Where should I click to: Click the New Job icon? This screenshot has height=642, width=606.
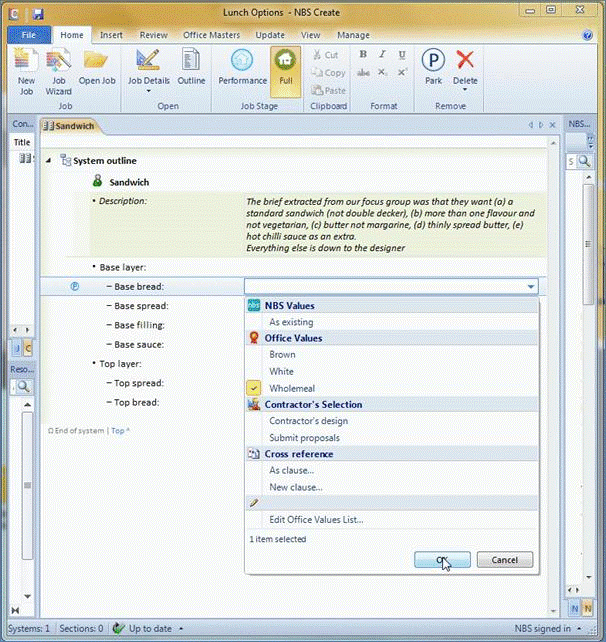click(26, 71)
